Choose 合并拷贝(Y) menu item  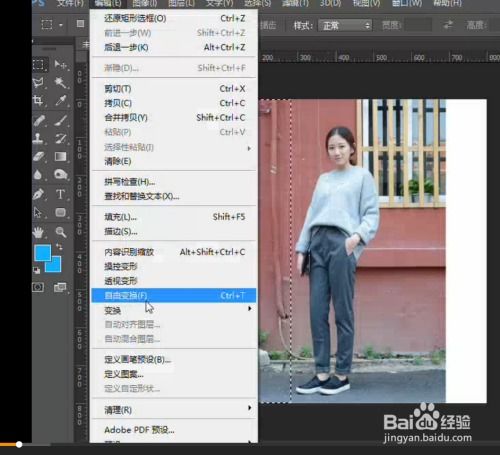click(x=174, y=118)
